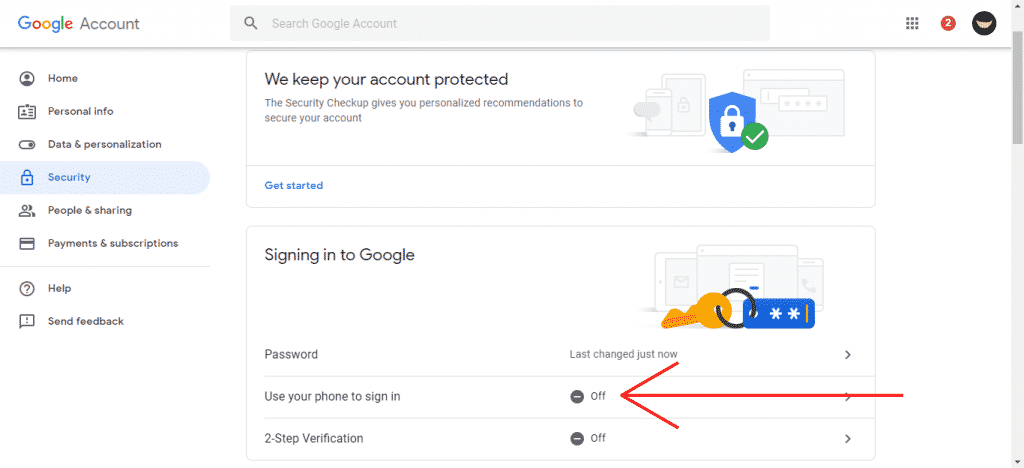Click the Help question mark icon

27,288
